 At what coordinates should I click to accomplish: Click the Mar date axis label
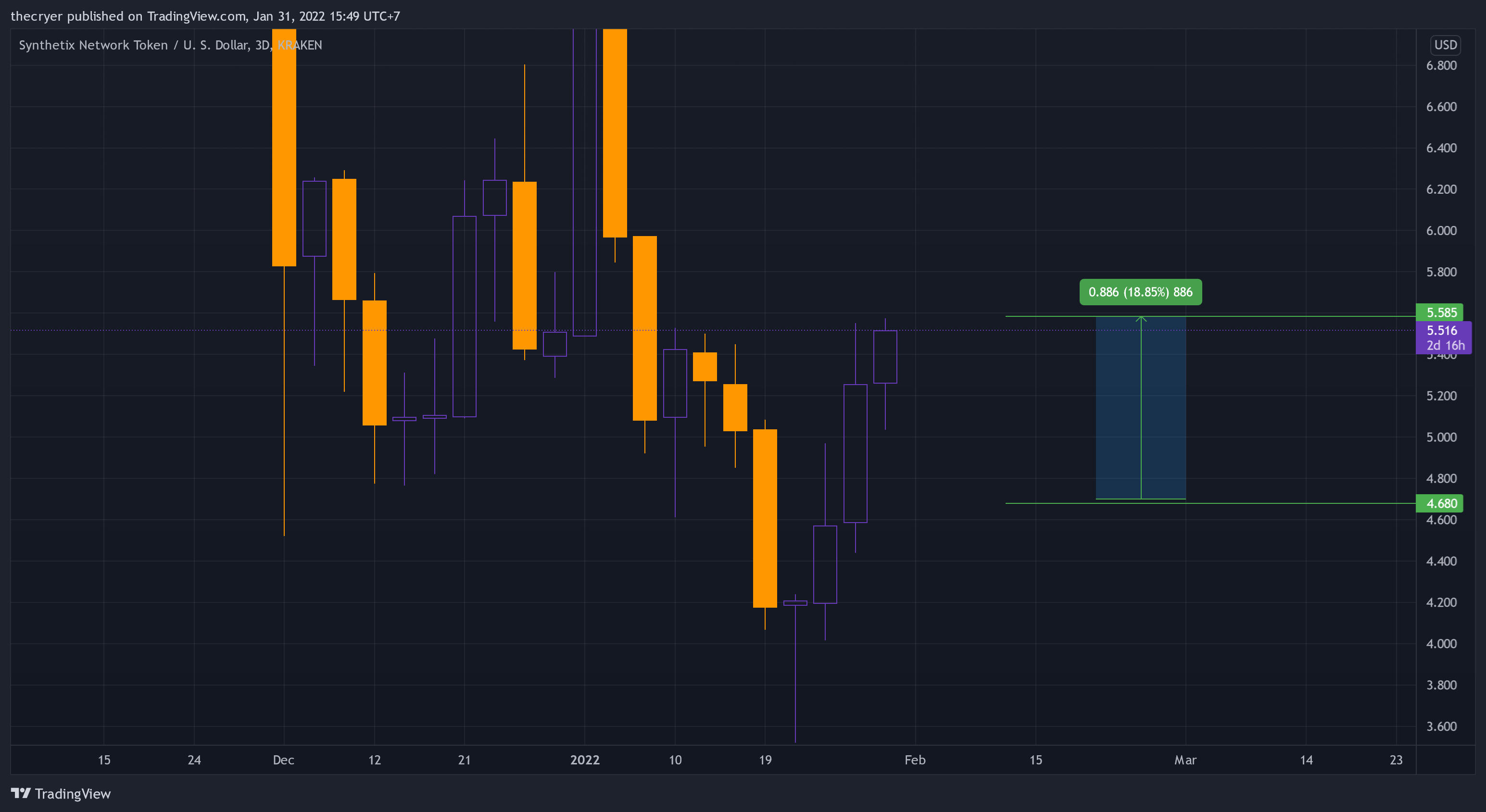click(1185, 760)
